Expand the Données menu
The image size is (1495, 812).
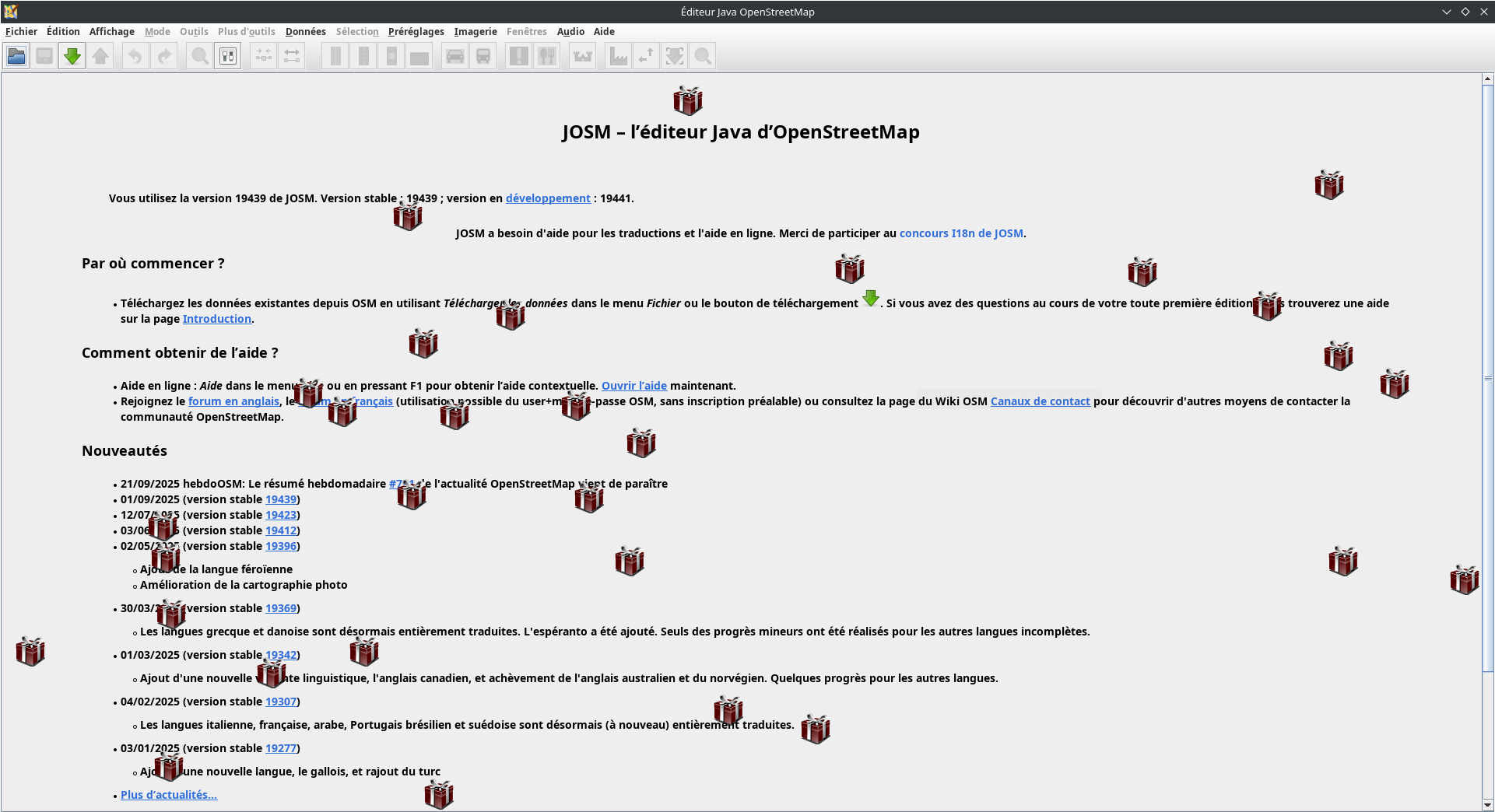pos(305,32)
